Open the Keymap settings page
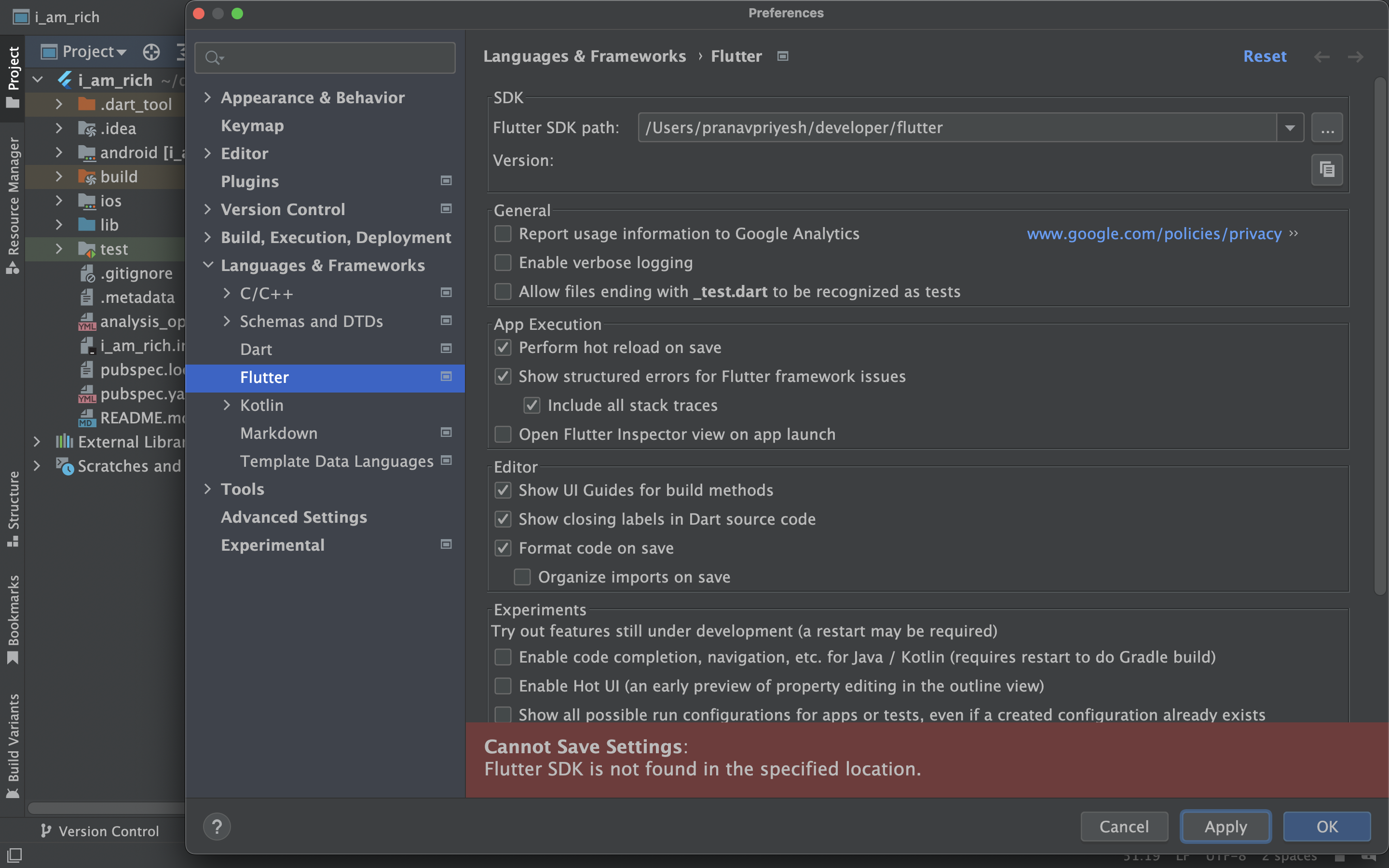The width and height of the screenshot is (1389, 868). point(252,126)
